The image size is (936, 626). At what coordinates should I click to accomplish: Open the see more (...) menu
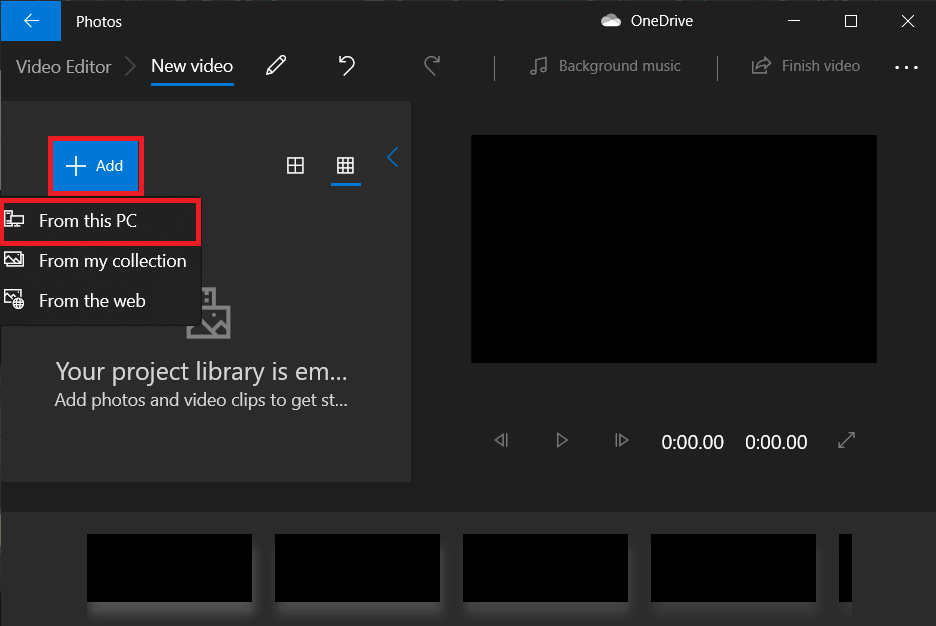[906, 67]
